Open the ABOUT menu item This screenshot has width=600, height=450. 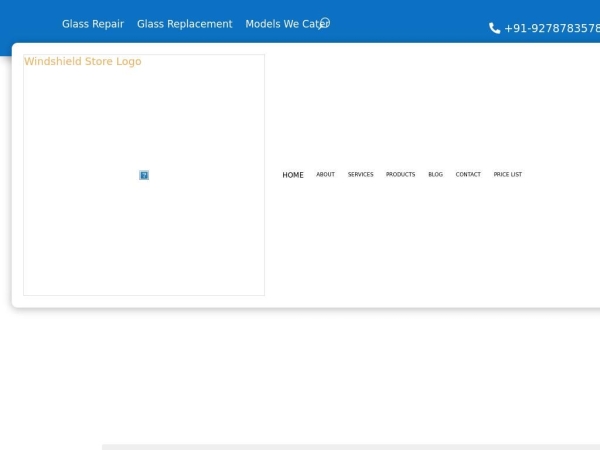[x=325, y=175]
